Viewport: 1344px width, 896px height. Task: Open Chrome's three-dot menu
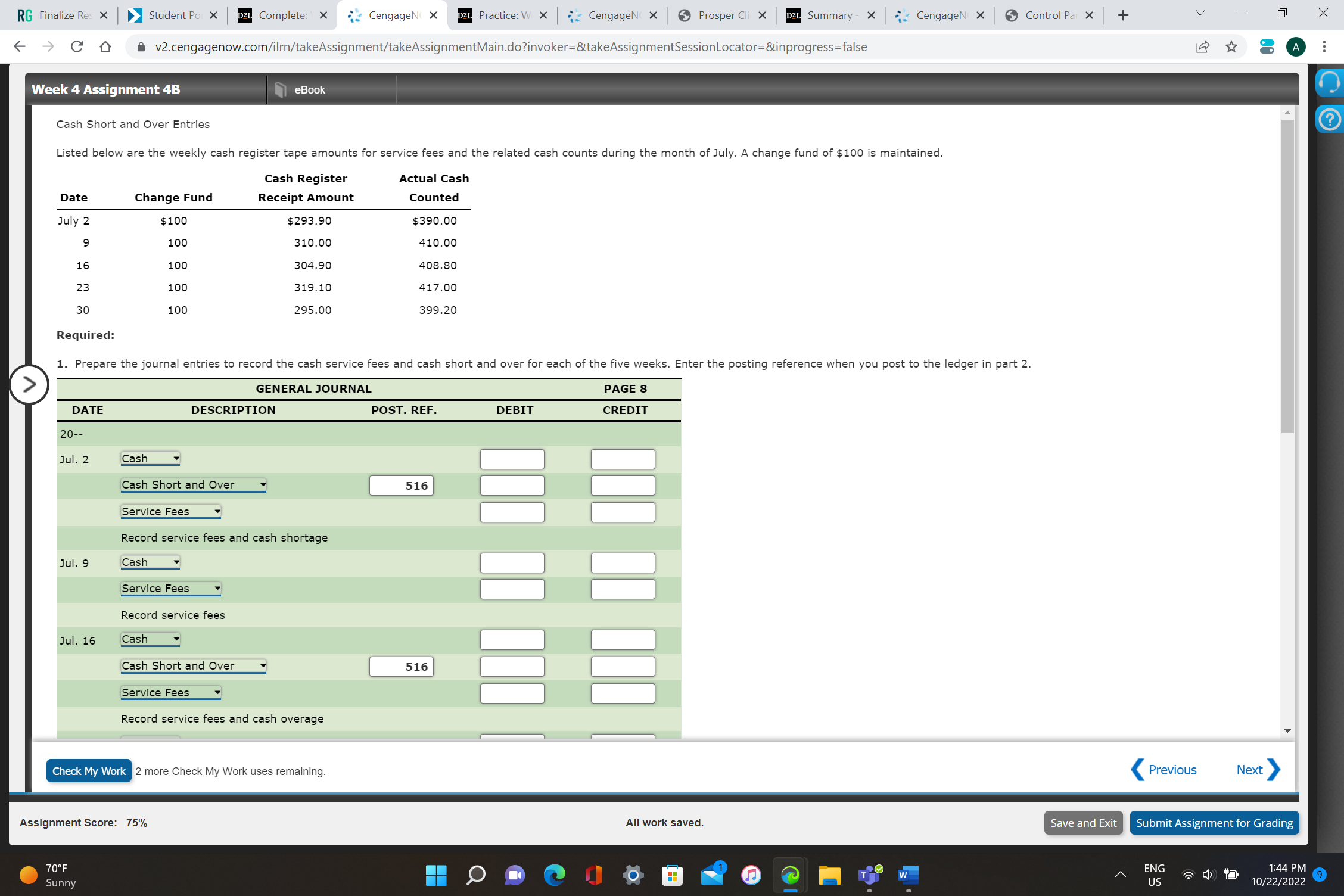(1323, 46)
